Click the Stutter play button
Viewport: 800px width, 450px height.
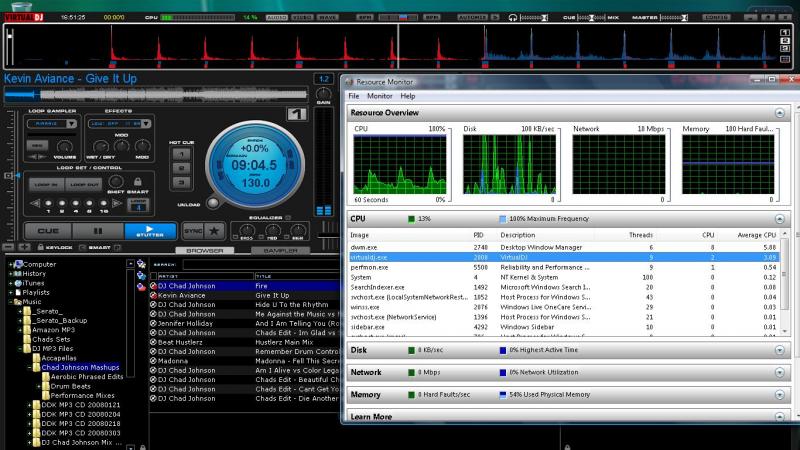(x=150, y=231)
